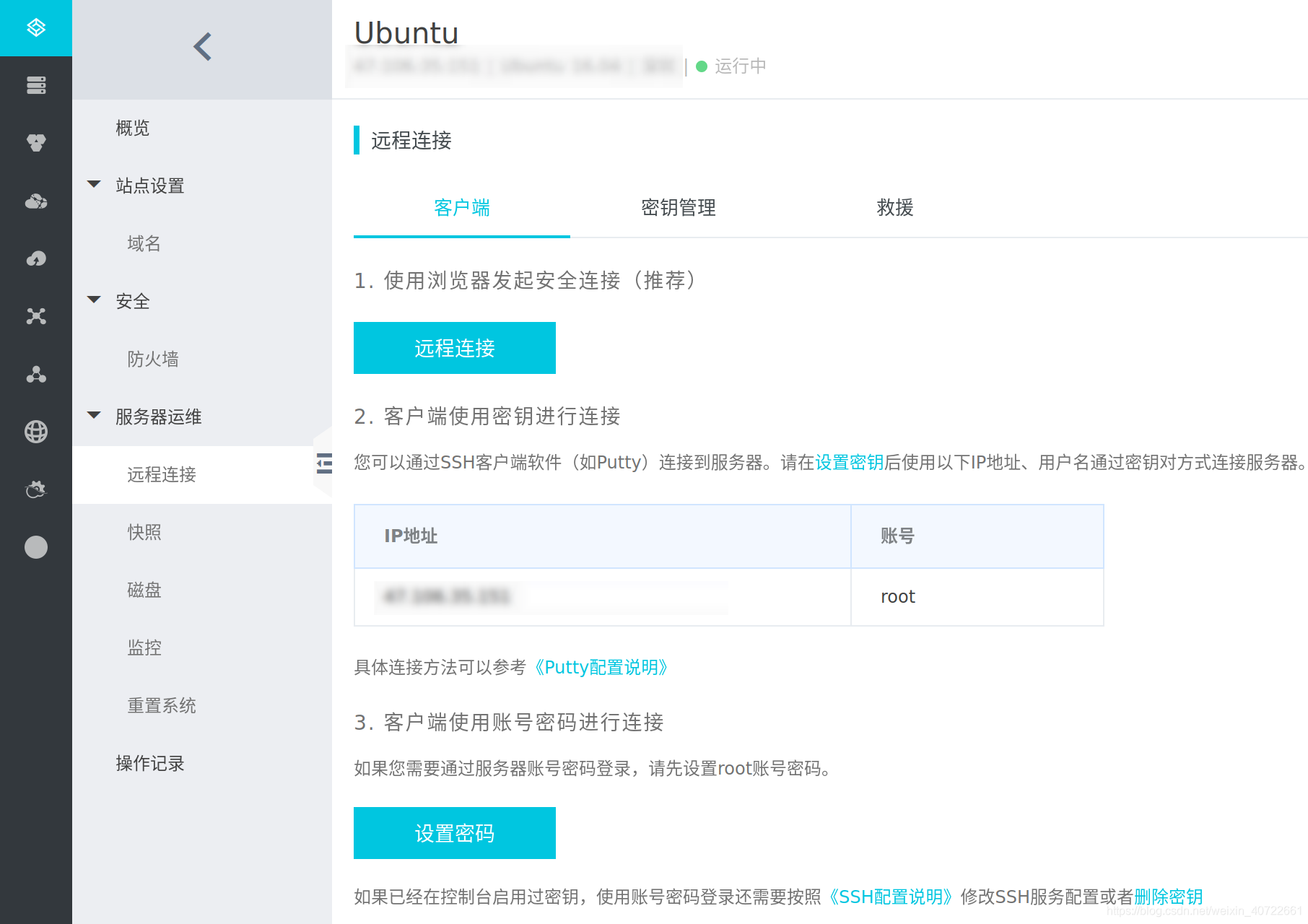Click the 删除密钥 link

[x=1169, y=897]
